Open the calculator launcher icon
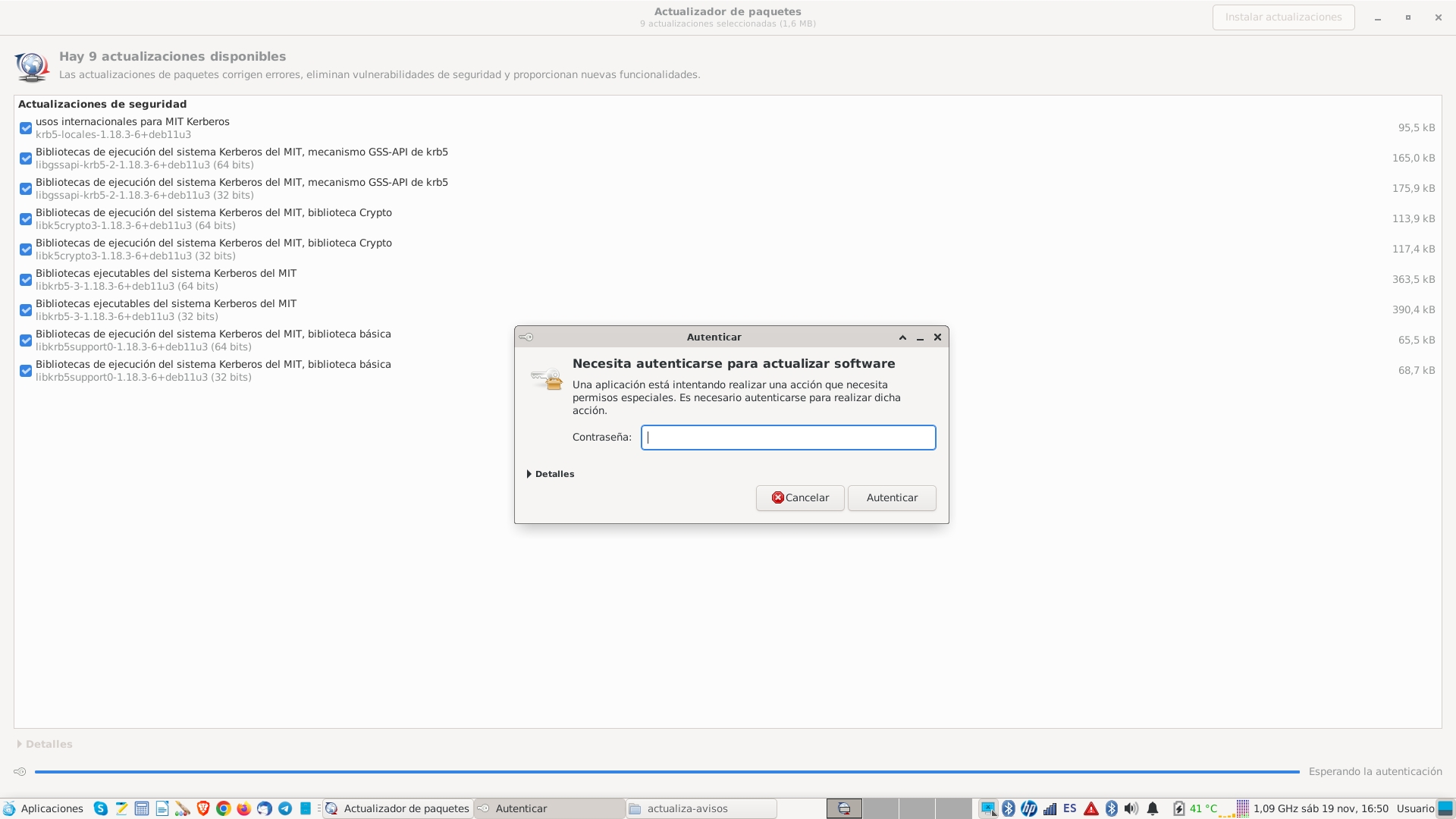The image size is (1456, 819). (x=141, y=808)
